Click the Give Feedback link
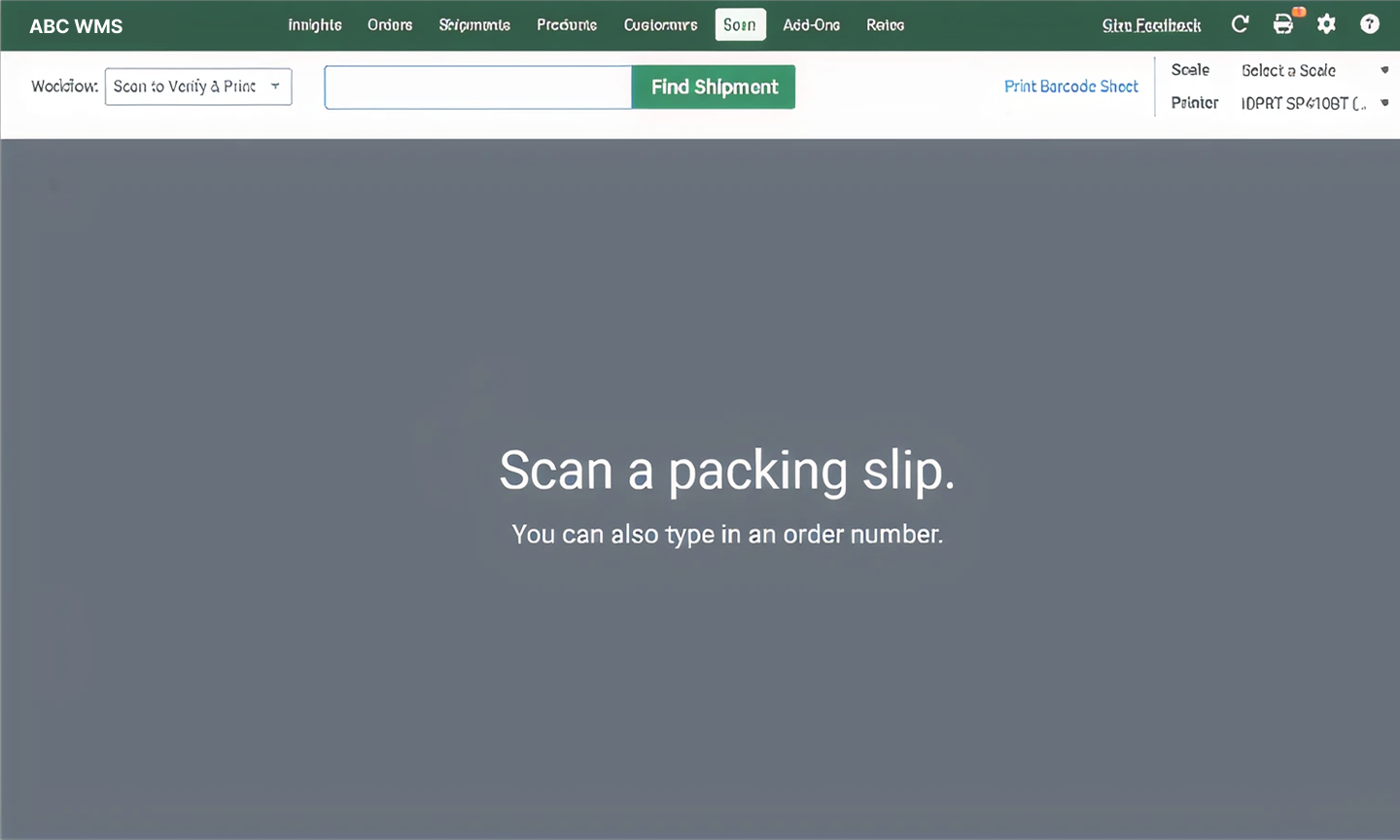This screenshot has height=840, width=1400. (x=1151, y=25)
